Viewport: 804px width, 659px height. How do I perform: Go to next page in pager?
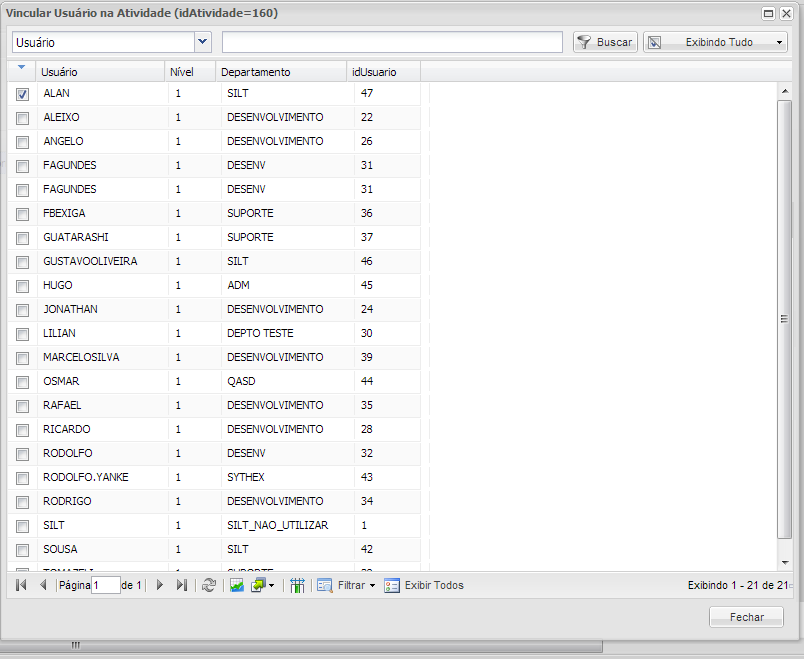tap(159, 585)
